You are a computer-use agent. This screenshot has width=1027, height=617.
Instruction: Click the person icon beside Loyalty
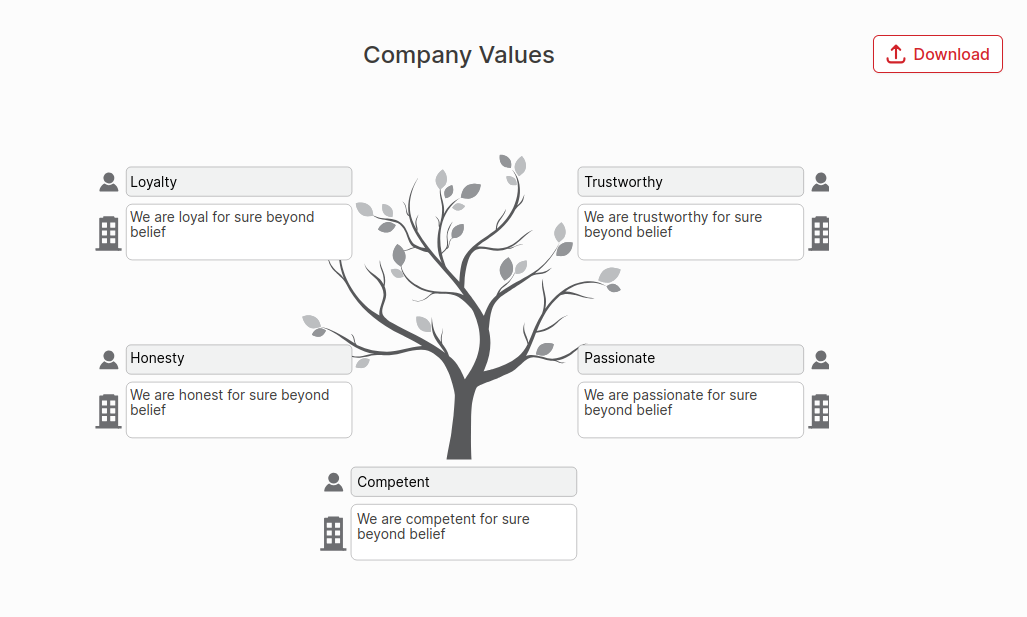108,181
